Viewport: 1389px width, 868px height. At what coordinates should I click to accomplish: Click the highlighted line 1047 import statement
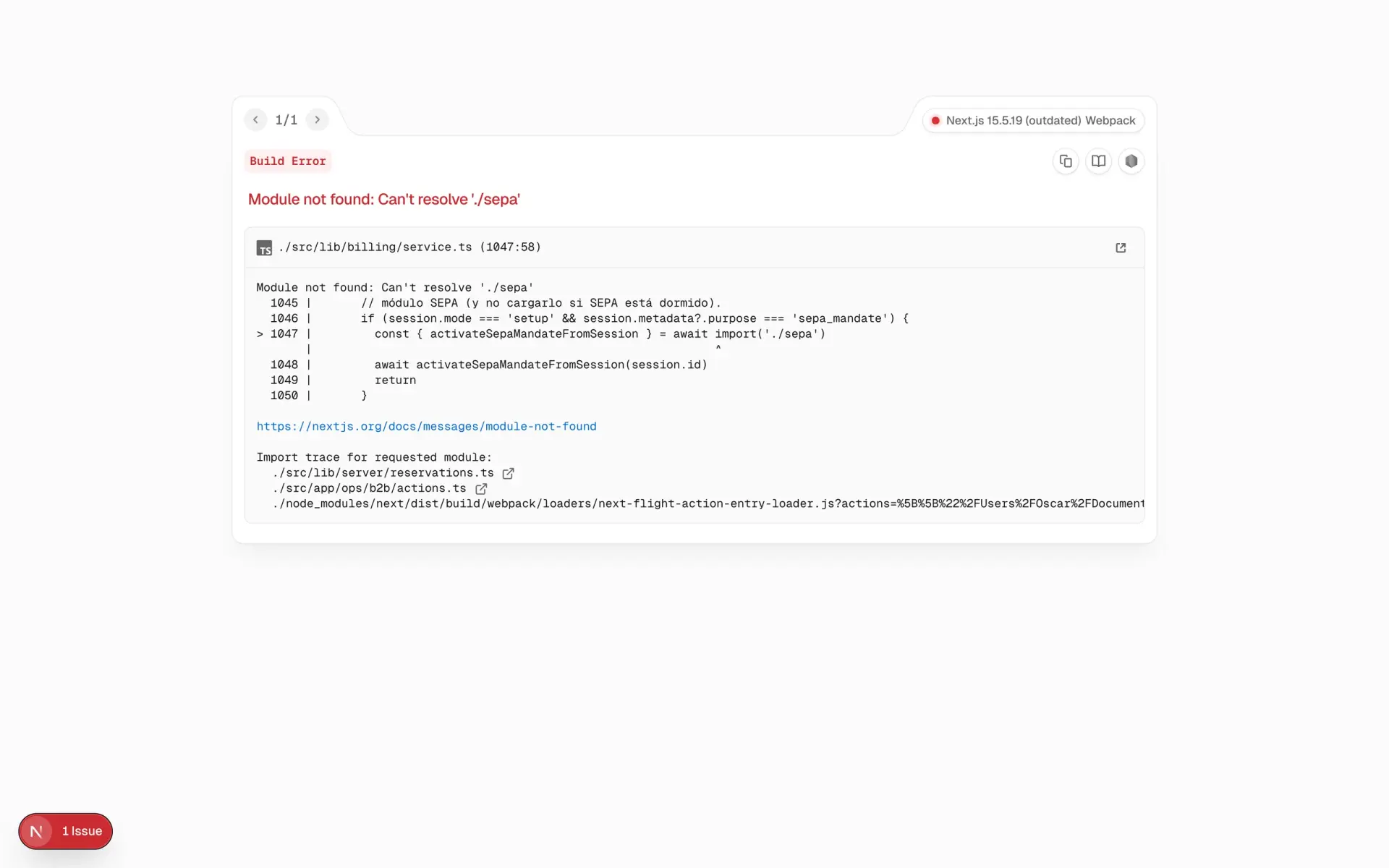pyautogui.click(x=600, y=334)
